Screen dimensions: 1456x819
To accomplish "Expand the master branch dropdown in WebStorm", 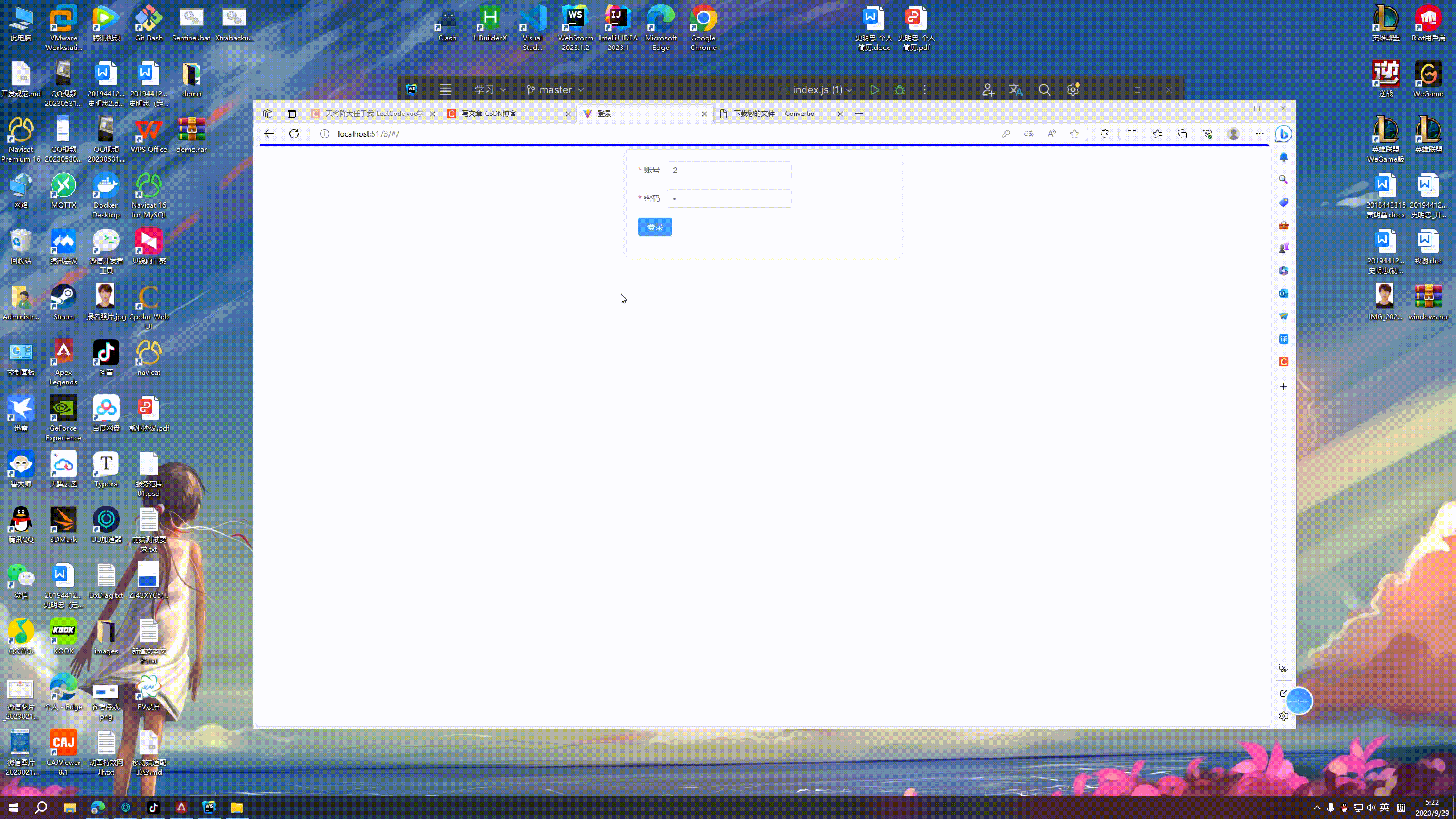I will point(555,90).
